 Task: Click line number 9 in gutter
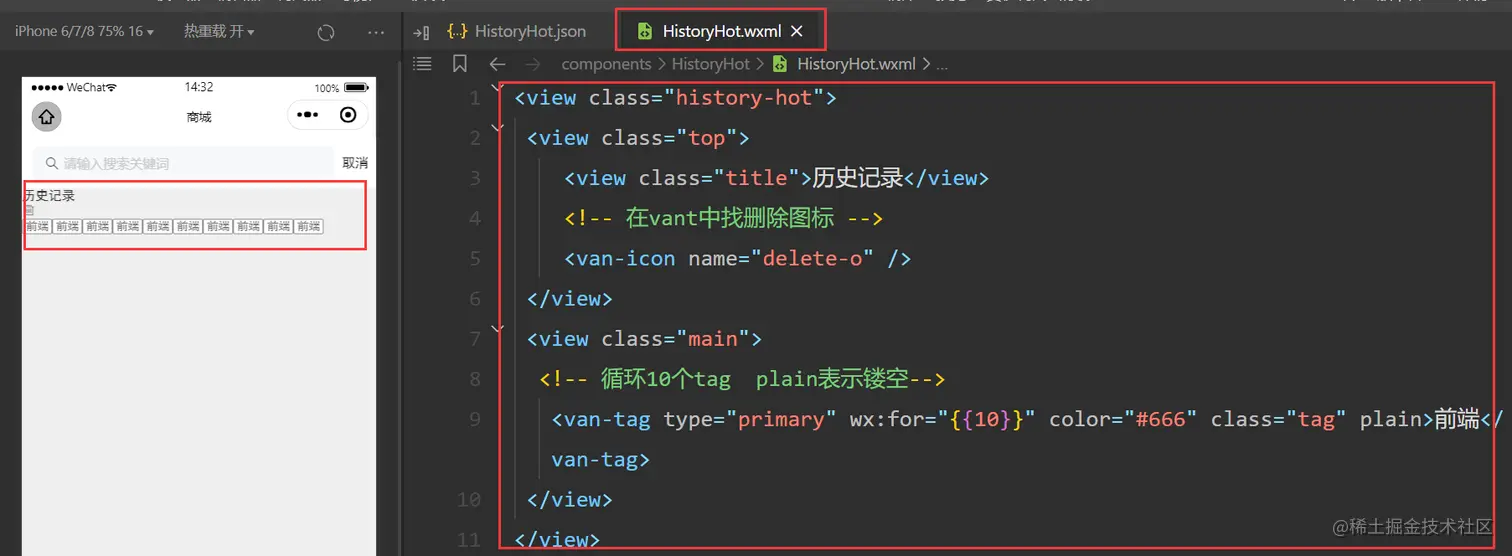tap(475, 419)
